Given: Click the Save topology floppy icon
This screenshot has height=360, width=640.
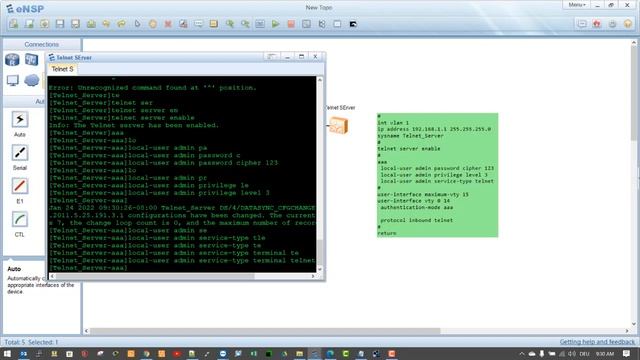Looking at the screenshot, I should pos(60,24).
